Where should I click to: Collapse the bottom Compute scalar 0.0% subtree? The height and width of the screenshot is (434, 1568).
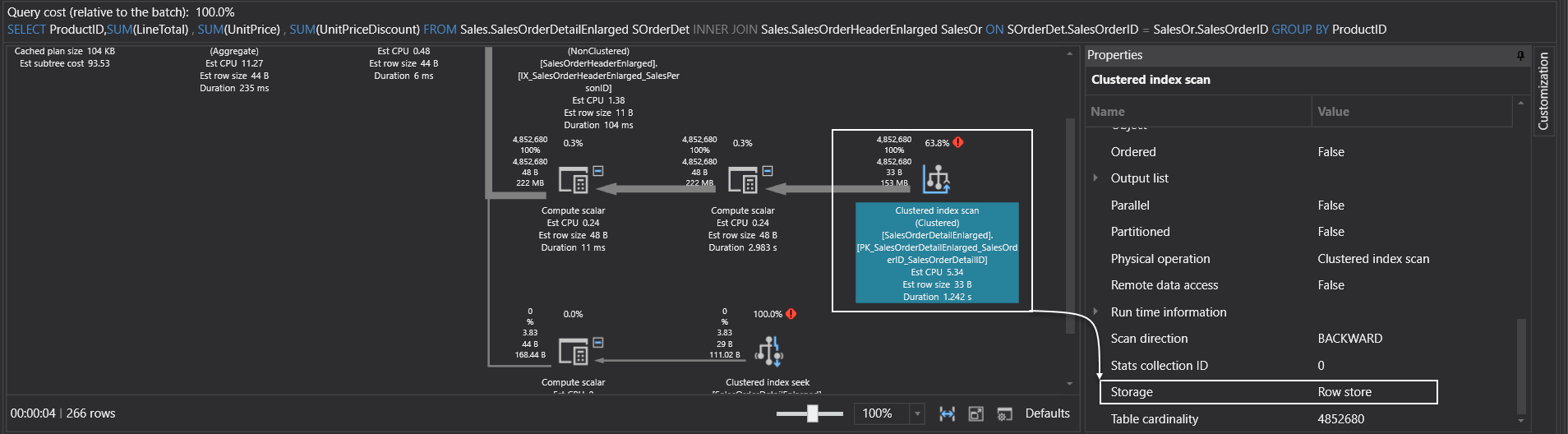(598, 342)
